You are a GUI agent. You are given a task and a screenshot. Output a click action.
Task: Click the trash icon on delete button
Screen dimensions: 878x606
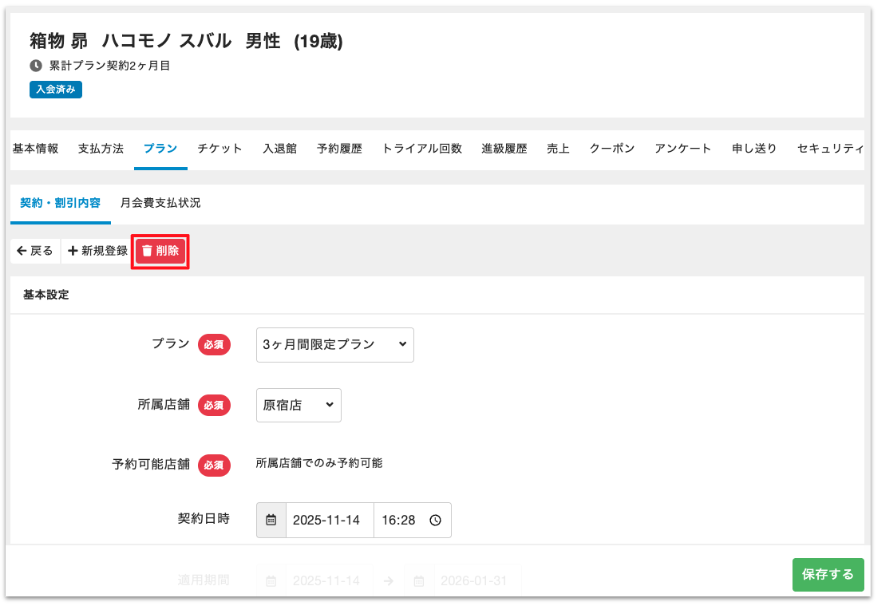pos(147,251)
